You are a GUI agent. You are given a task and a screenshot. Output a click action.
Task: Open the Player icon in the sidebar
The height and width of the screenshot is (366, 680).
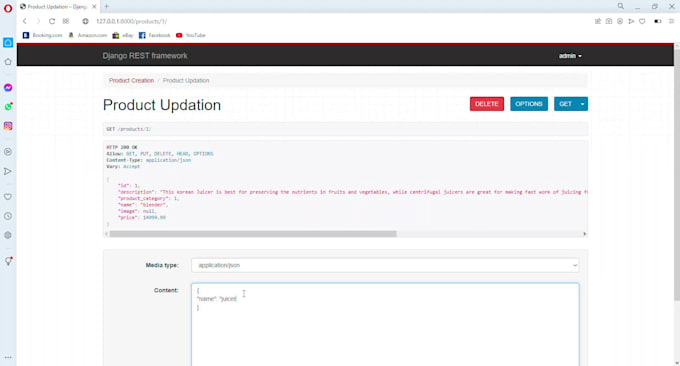[8, 152]
